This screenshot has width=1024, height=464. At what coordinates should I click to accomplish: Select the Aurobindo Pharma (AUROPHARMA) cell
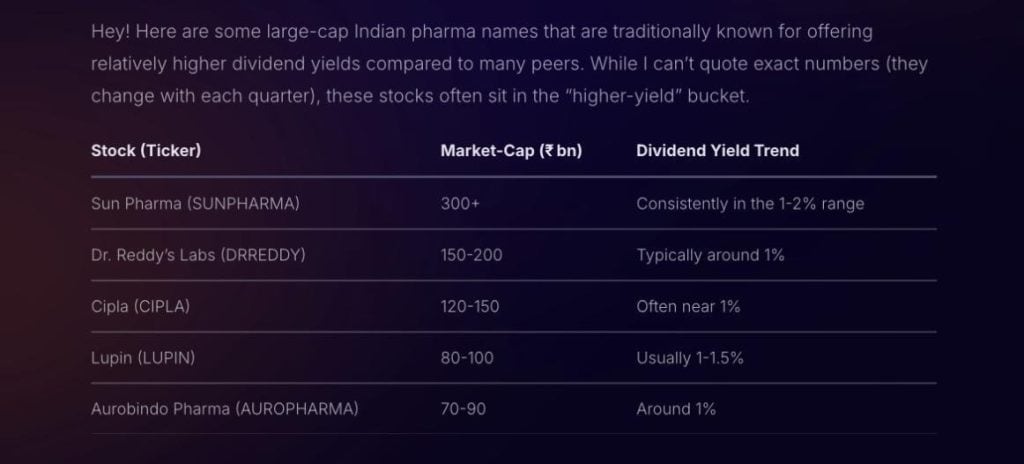(x=224, y=409)
